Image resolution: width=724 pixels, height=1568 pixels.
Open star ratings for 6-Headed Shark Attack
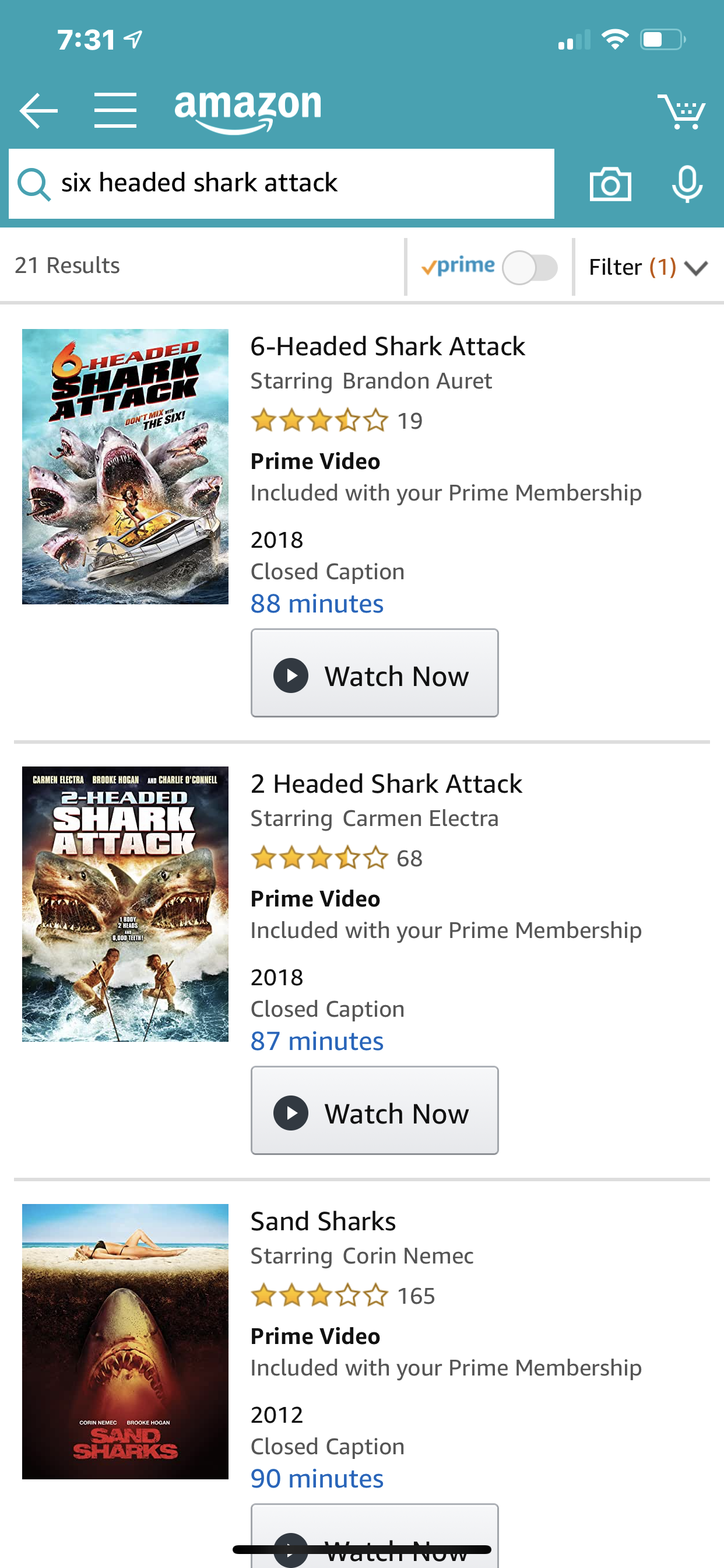point(319,421)
